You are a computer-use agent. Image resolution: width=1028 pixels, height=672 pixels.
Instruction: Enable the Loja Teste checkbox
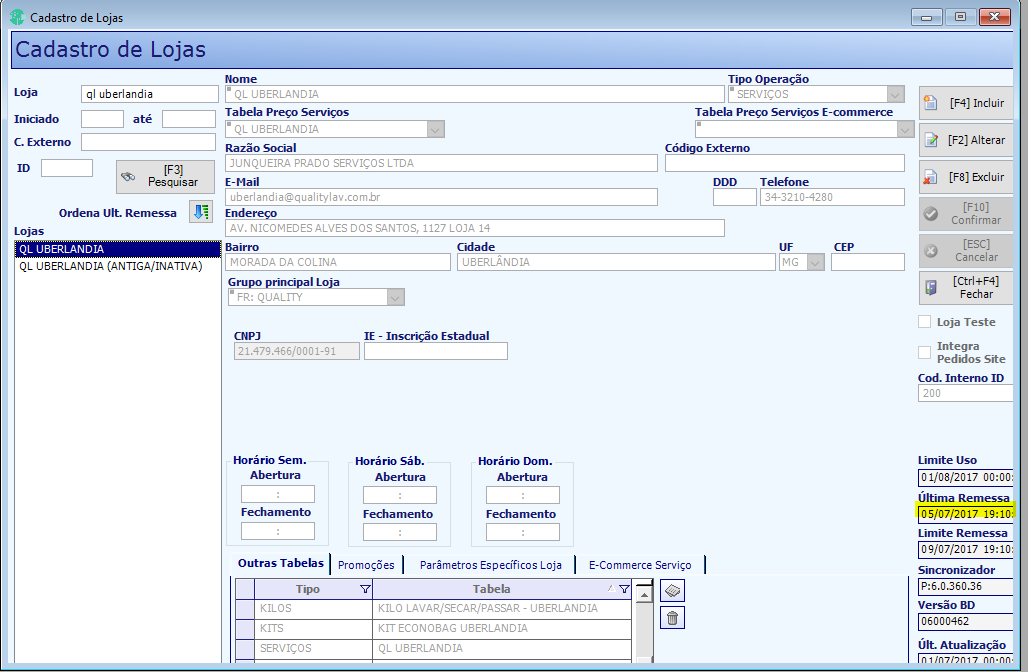(924, 322)
